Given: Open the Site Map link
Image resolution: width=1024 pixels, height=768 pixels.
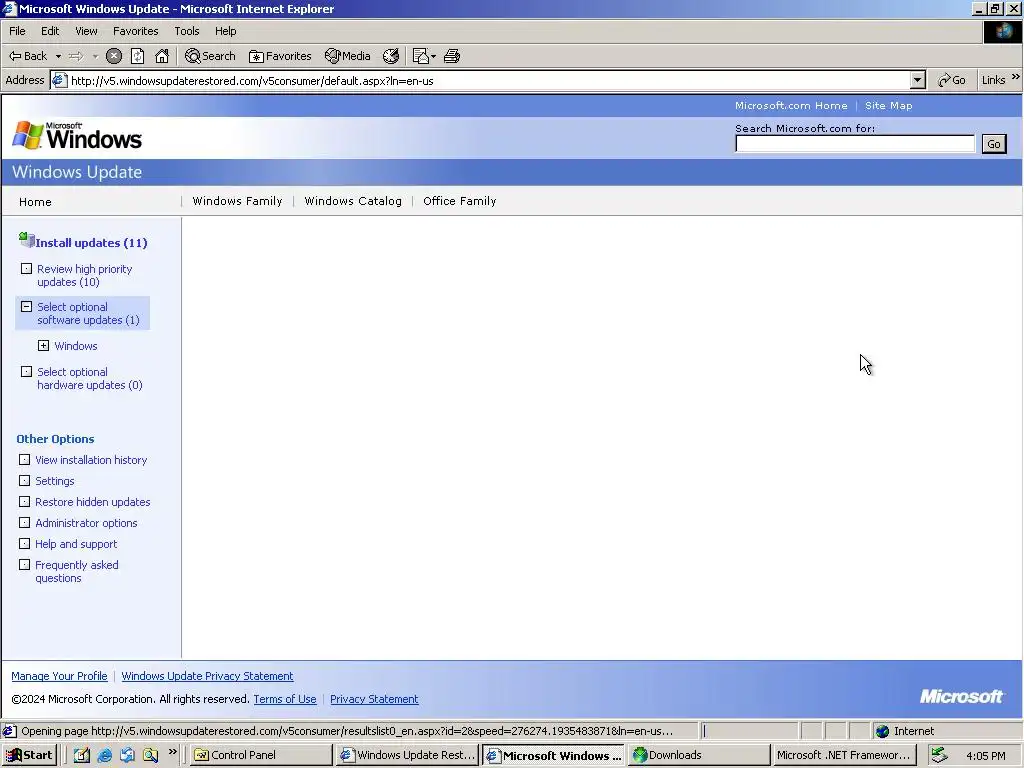Looking at the screenshot, I should pyautogui.click(x=888, y=106).
